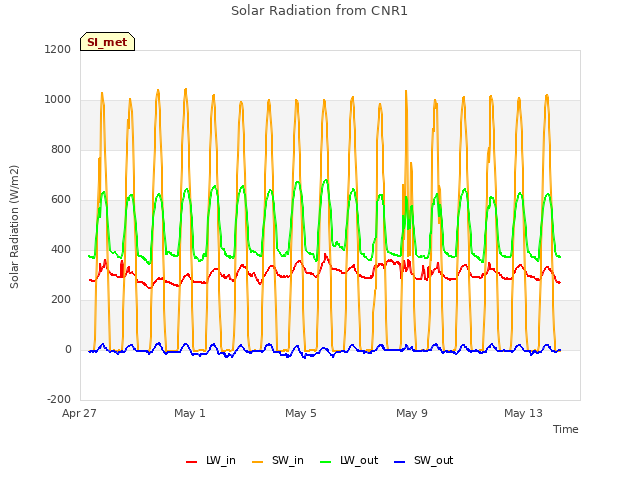
Task: Click the orange SW_in legend color marker
Action: [258, 462]
